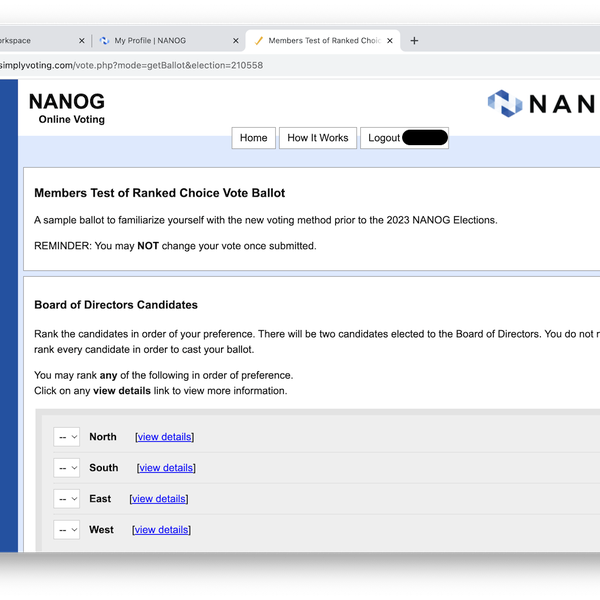
Task: Click the Members Test of Ranked Choice Vote Ballot heading
Action: coord(160,193)
